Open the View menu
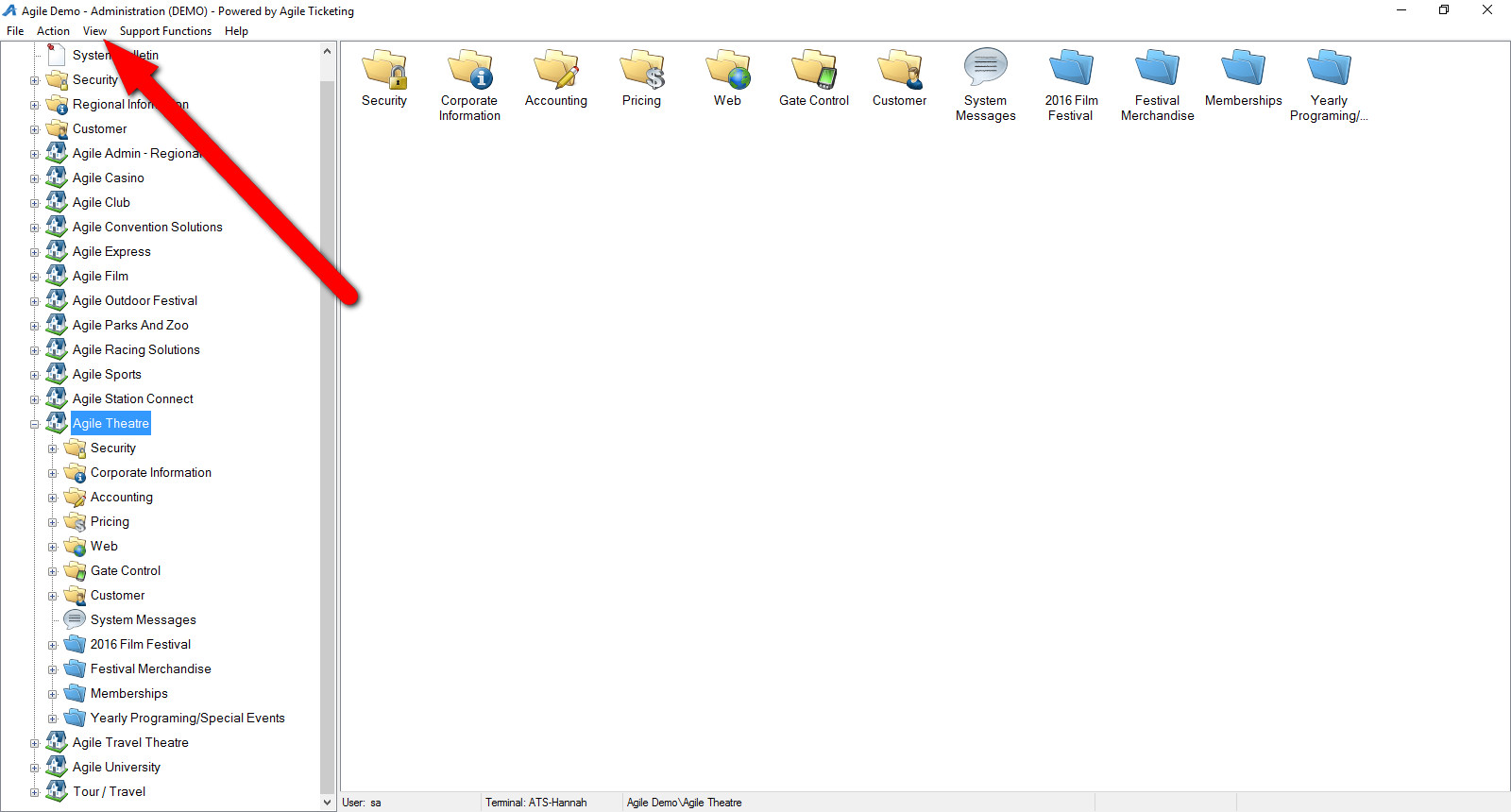Image resolution: width=1511 pixels, height=812 pixels. click(94, 31)
